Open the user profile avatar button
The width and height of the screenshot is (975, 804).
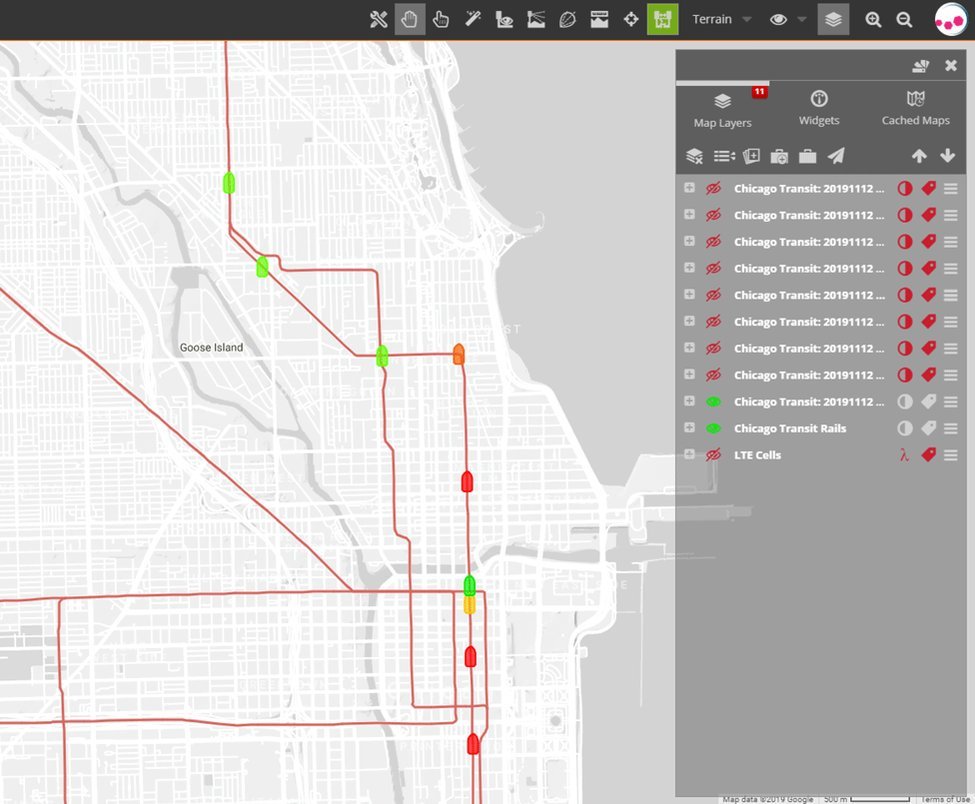pyautogui.click(x=950, y=20)
